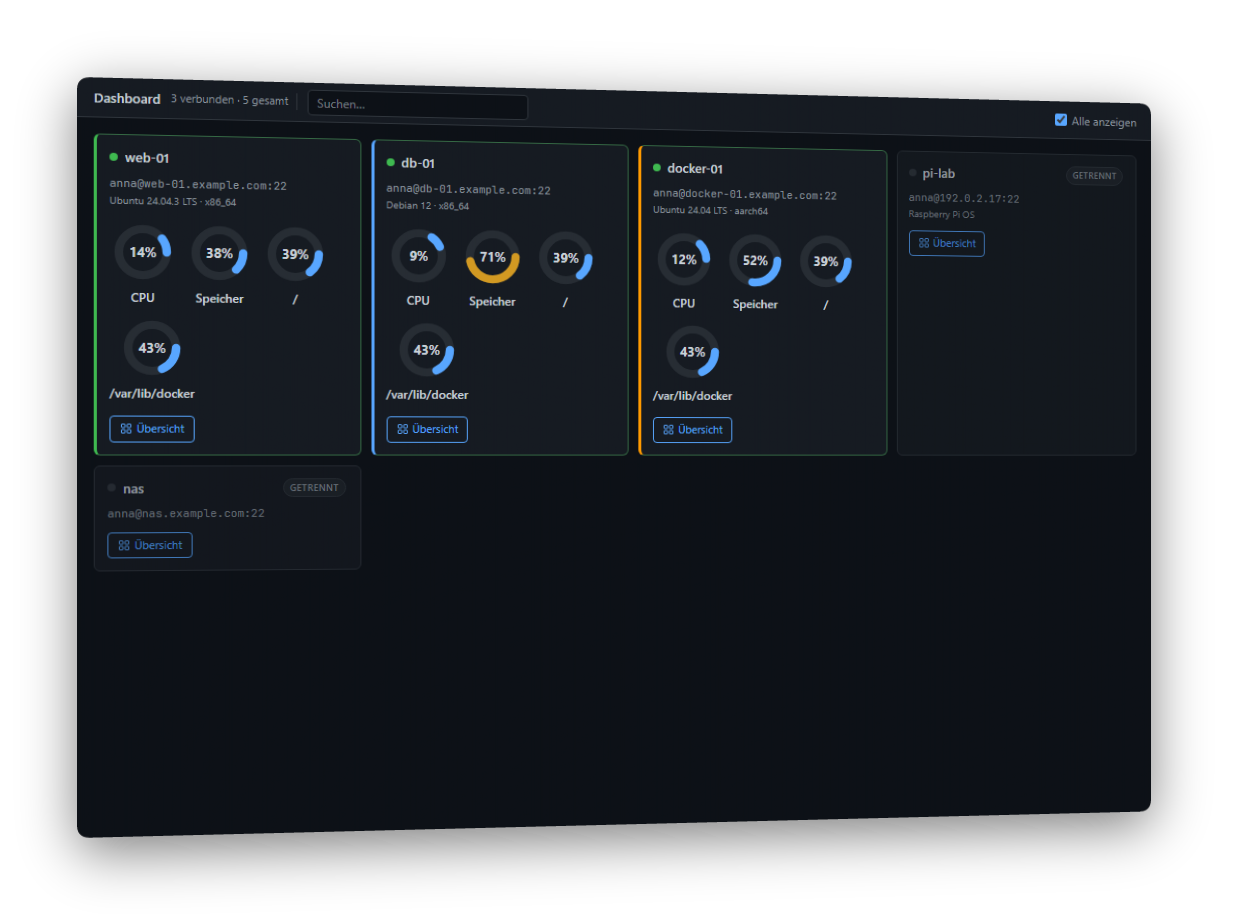The image size is (1254, 914).
Task: Click /var/lib/docker label on db-01
Action: [x=427, y=395]
